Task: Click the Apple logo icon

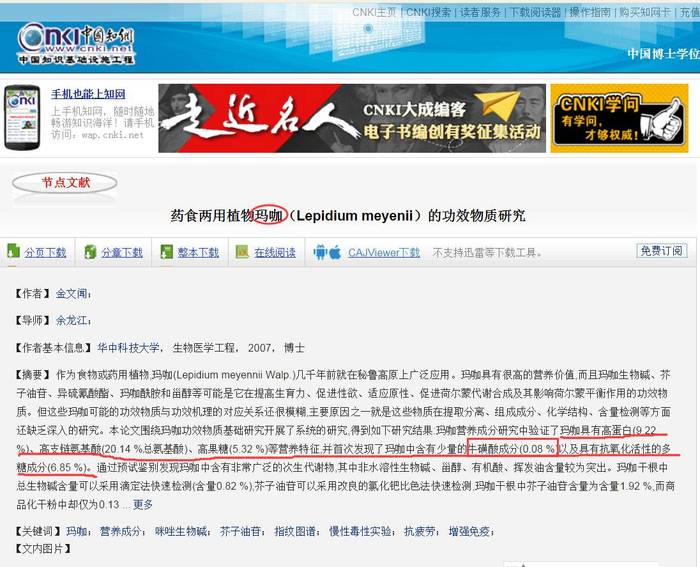Action: point(335,252)
